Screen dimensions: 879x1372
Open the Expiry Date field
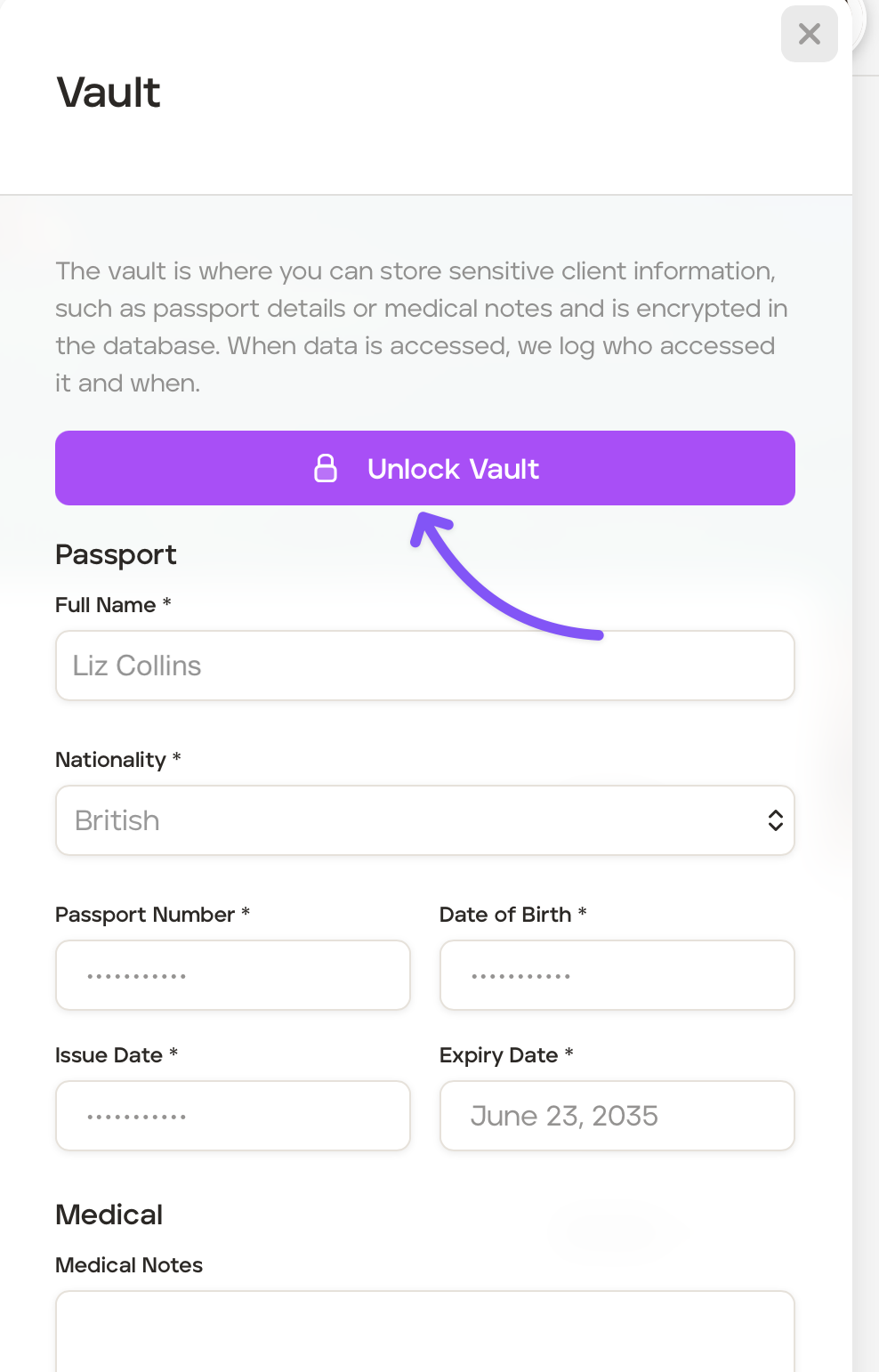(x=617, y=1116)
